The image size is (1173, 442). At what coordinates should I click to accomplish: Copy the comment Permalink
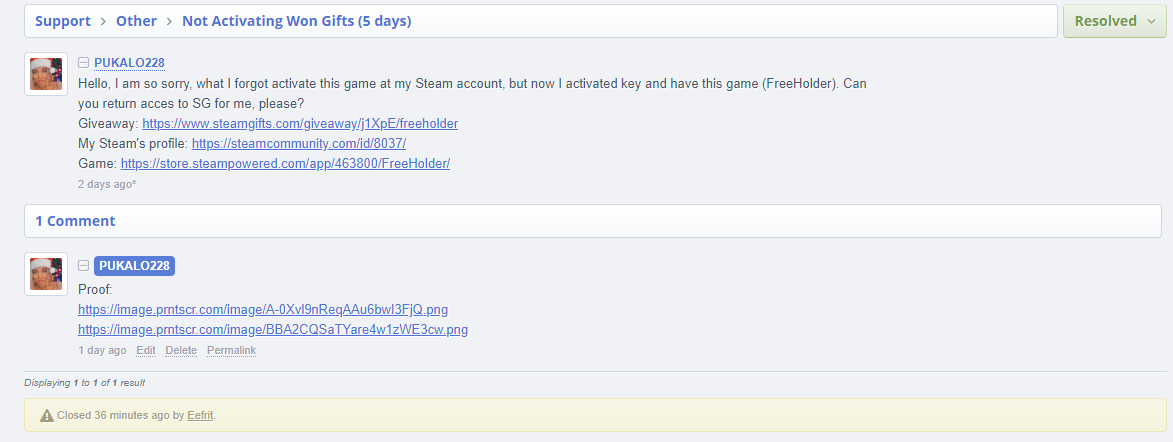232,350
